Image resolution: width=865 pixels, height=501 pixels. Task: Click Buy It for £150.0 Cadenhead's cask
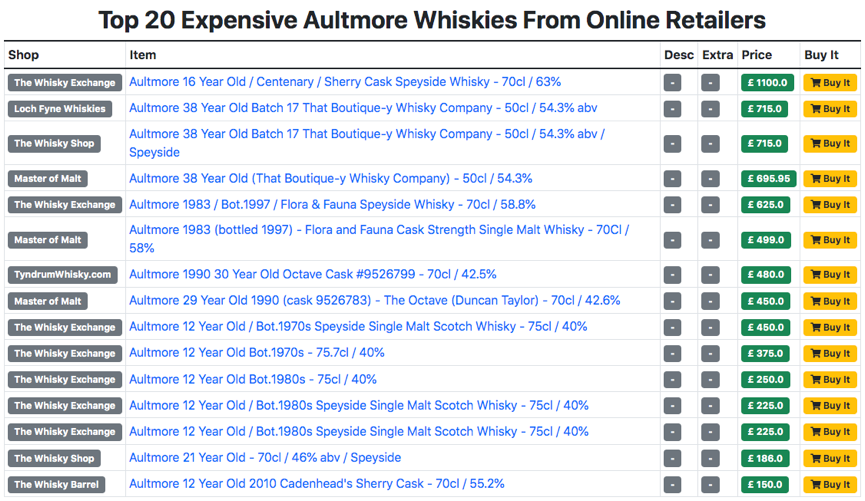pos(829,484)
